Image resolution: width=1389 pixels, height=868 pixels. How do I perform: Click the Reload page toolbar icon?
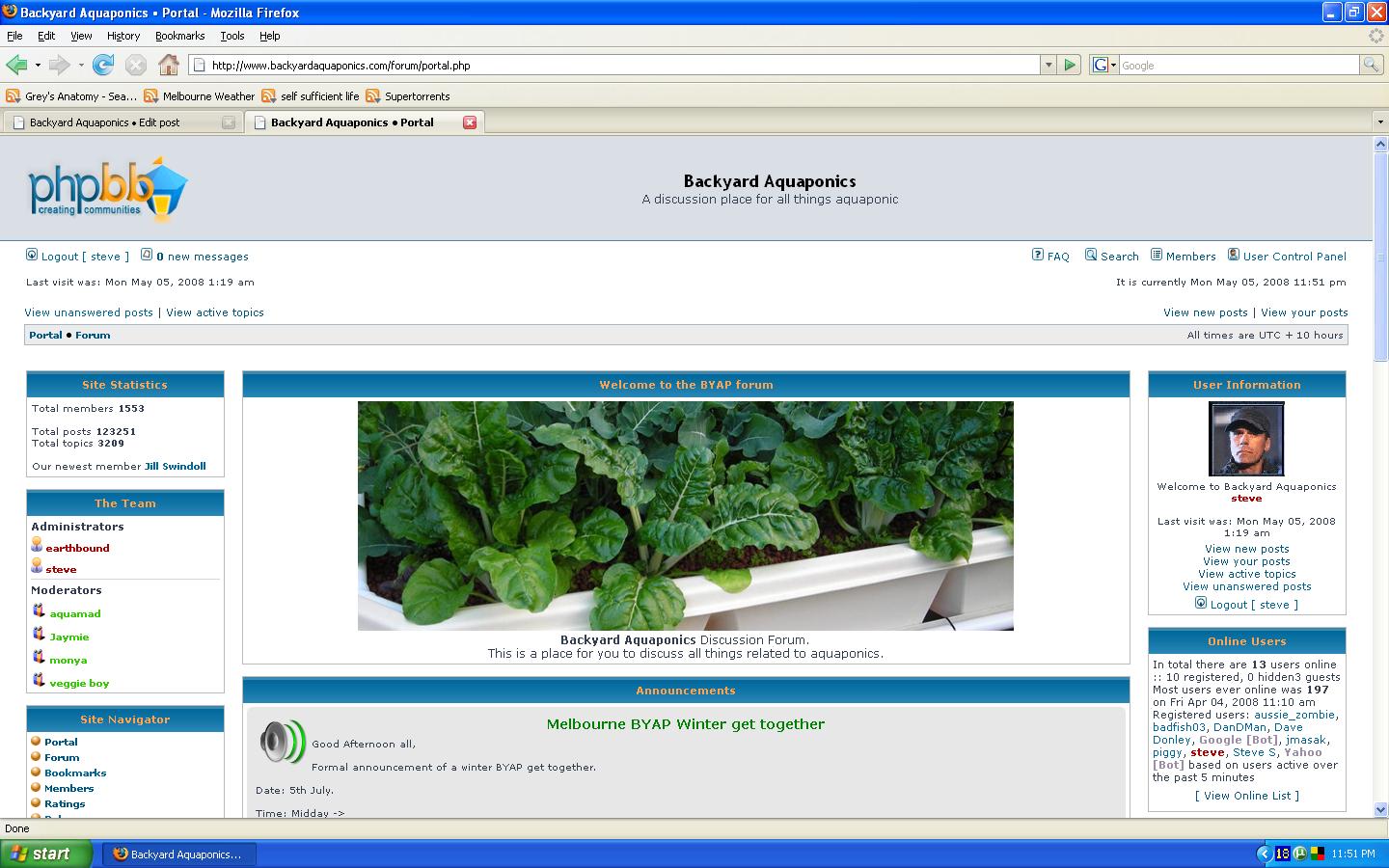103,65
